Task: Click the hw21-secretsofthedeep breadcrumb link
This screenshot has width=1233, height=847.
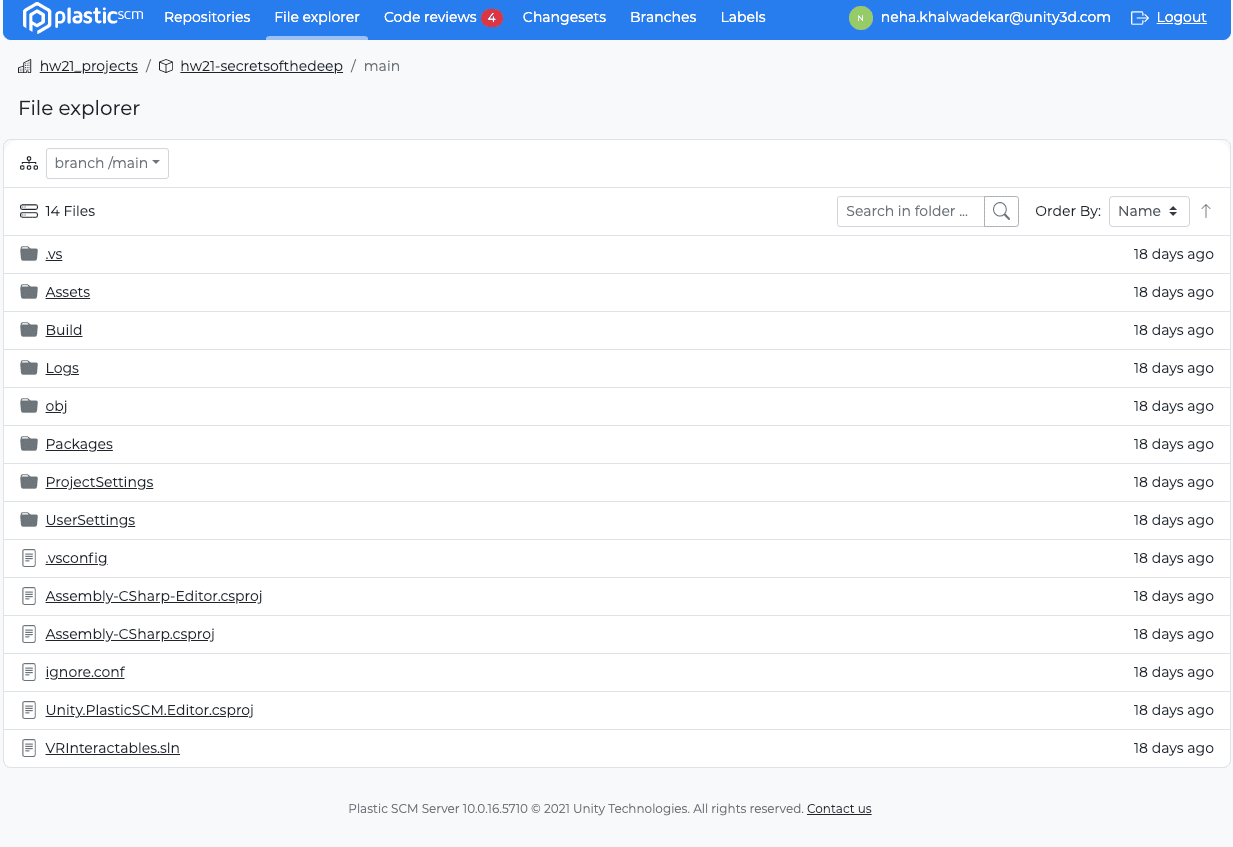Action: click(x=261, y=66)
